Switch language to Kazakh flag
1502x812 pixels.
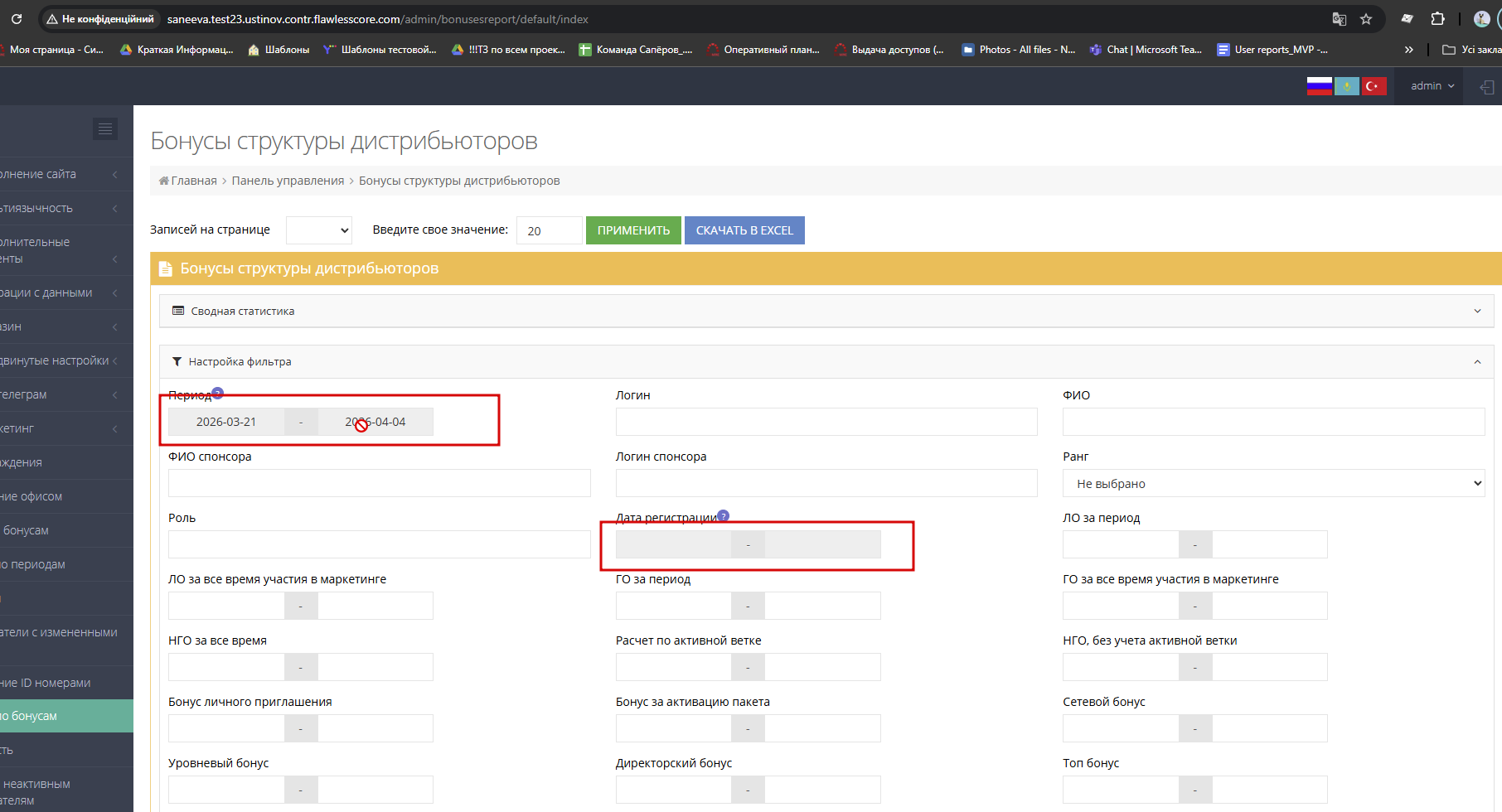coord(1346,86)
